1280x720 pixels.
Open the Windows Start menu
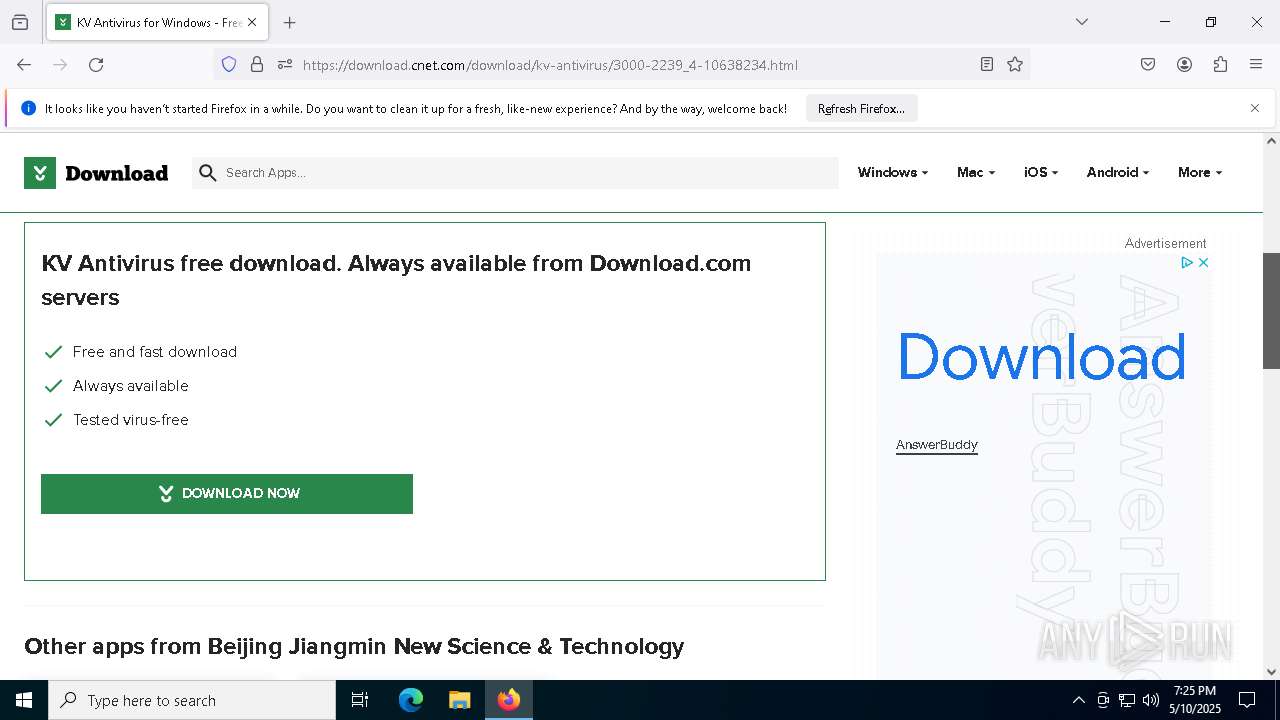24,700
